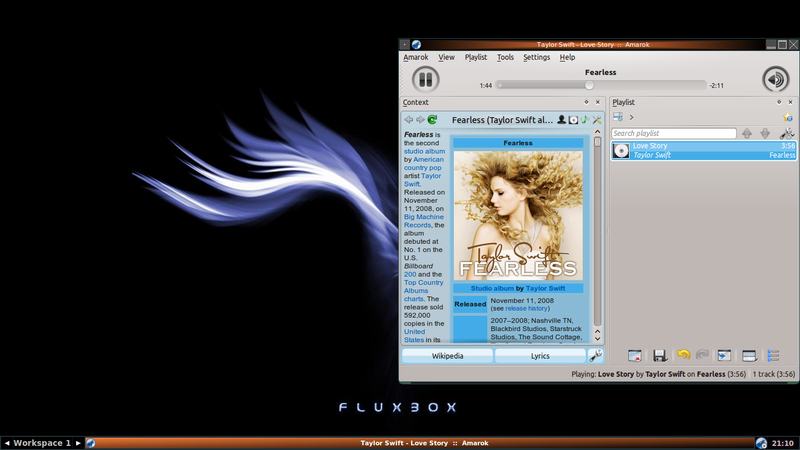
Task: Click the scroll-up arrow of the Wikipedia pane
Action: 597,132
